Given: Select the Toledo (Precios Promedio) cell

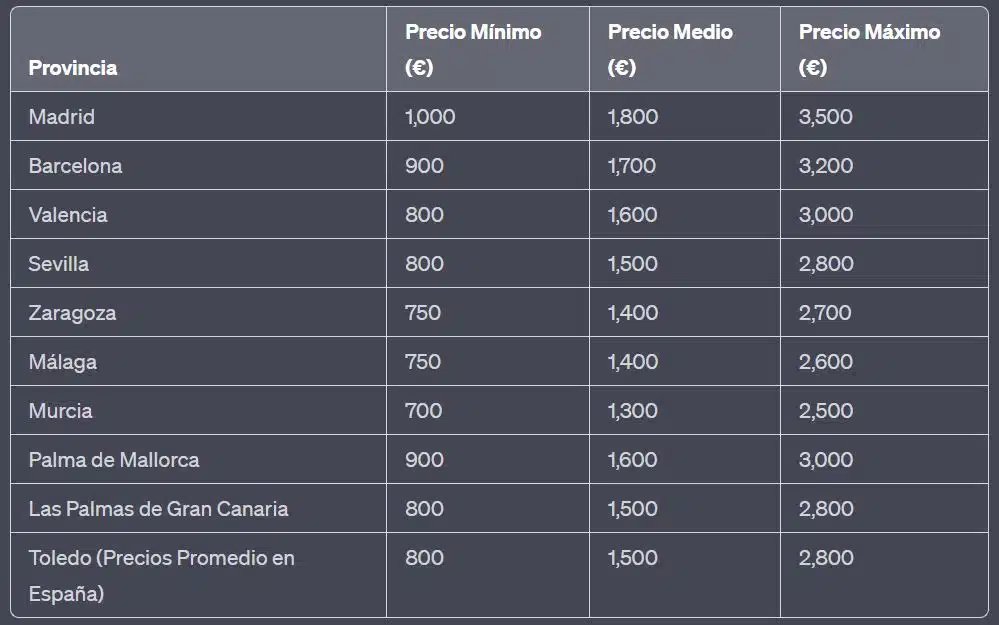Looking at the screenshot, I should [x=161, y=575].
